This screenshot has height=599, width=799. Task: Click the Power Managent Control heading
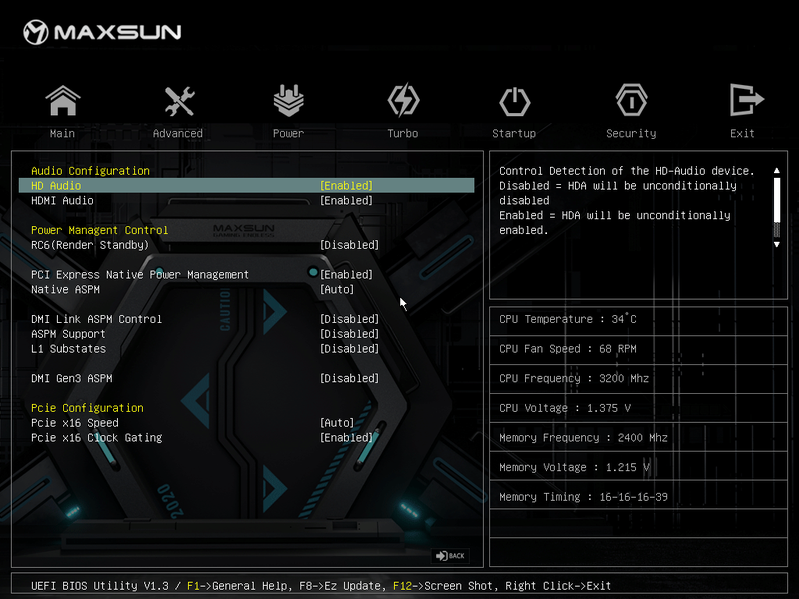coord(99,230)
